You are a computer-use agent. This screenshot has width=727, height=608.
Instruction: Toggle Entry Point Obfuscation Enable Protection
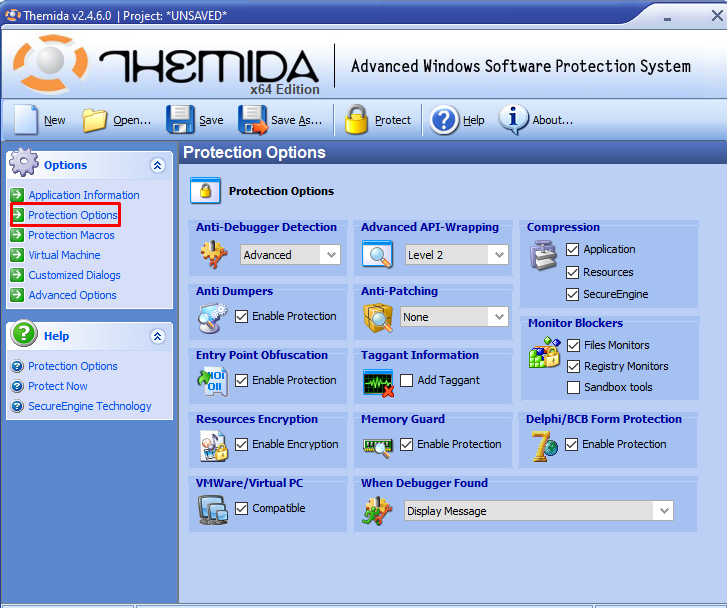tap(241, 380)
